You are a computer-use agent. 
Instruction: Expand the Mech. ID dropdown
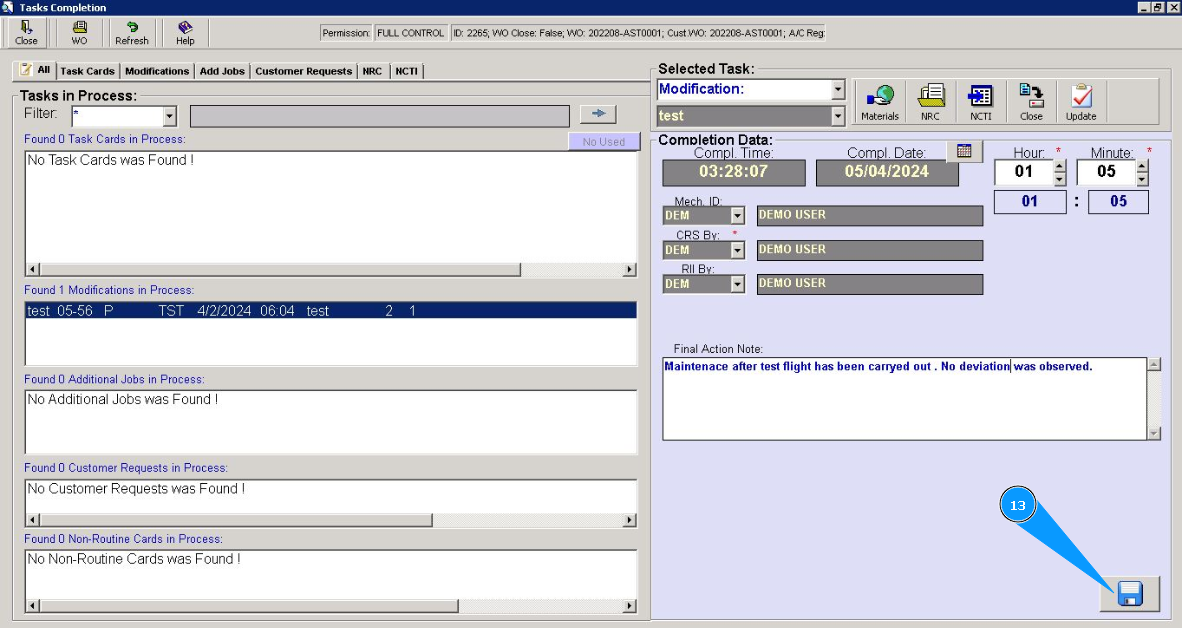tap(737, 216)
